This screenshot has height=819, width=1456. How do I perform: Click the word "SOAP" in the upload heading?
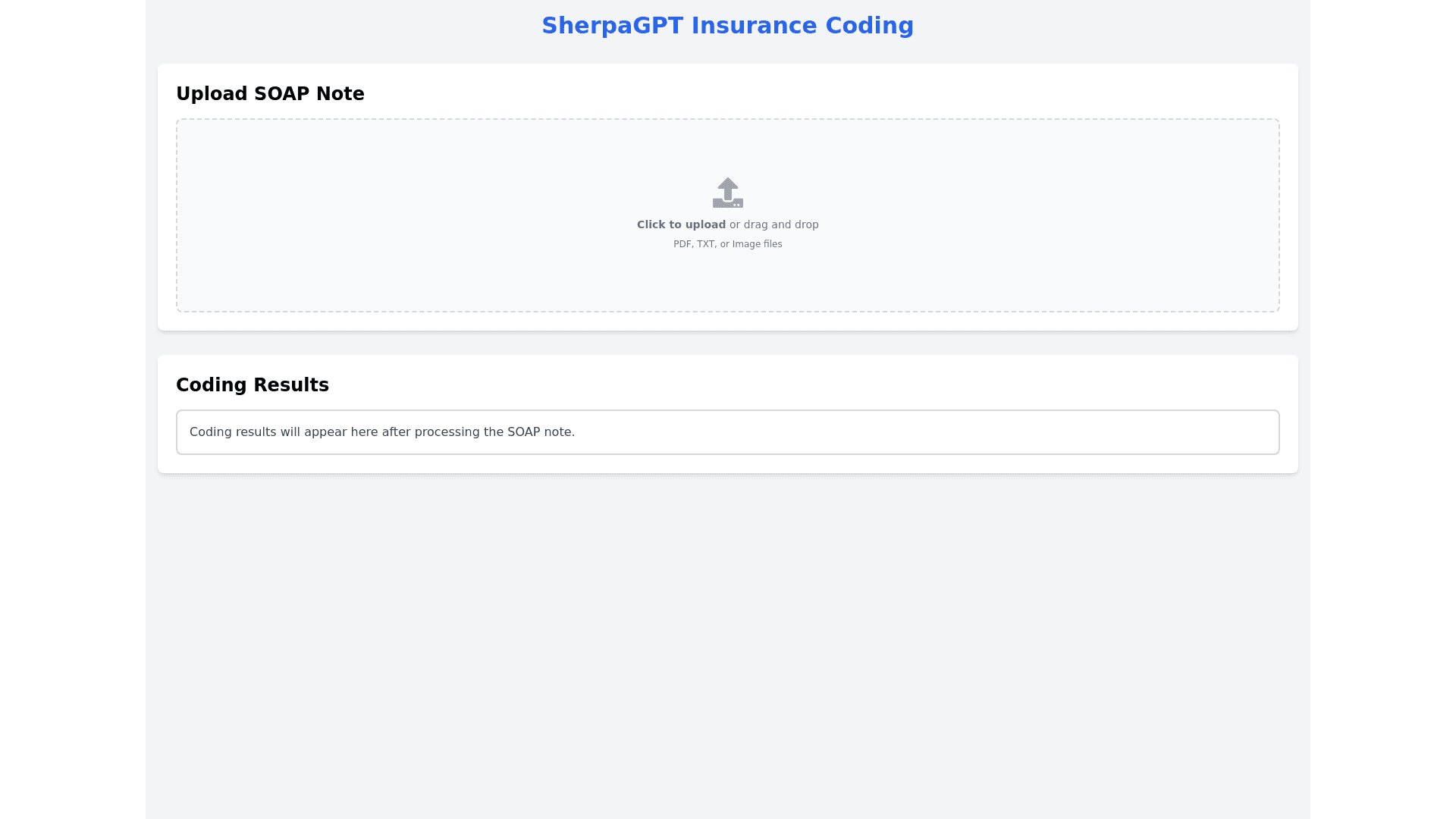tap(283, 94)
